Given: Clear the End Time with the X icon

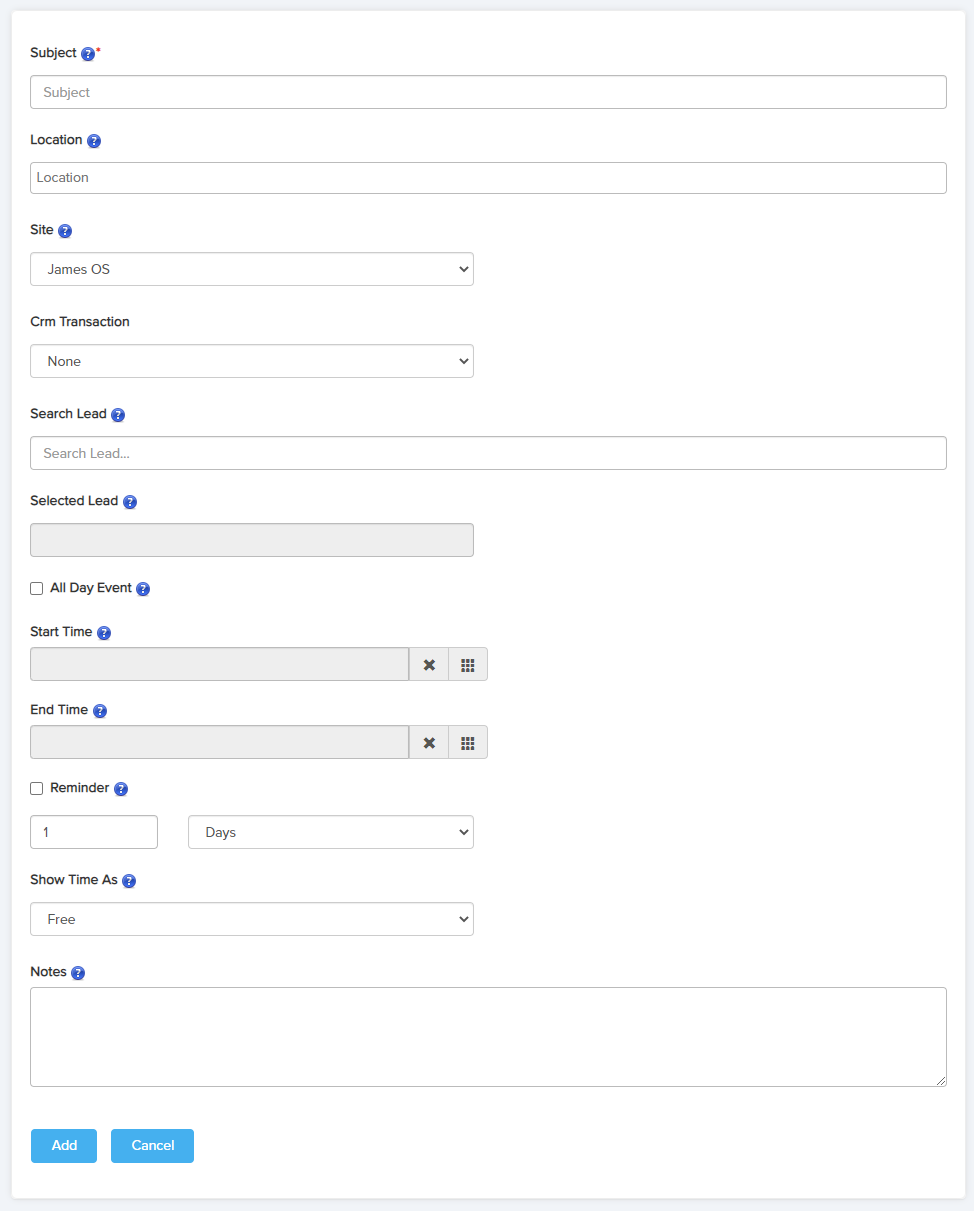Looking at the screenshot, I should pyautogui.click(x=429, y=743).
